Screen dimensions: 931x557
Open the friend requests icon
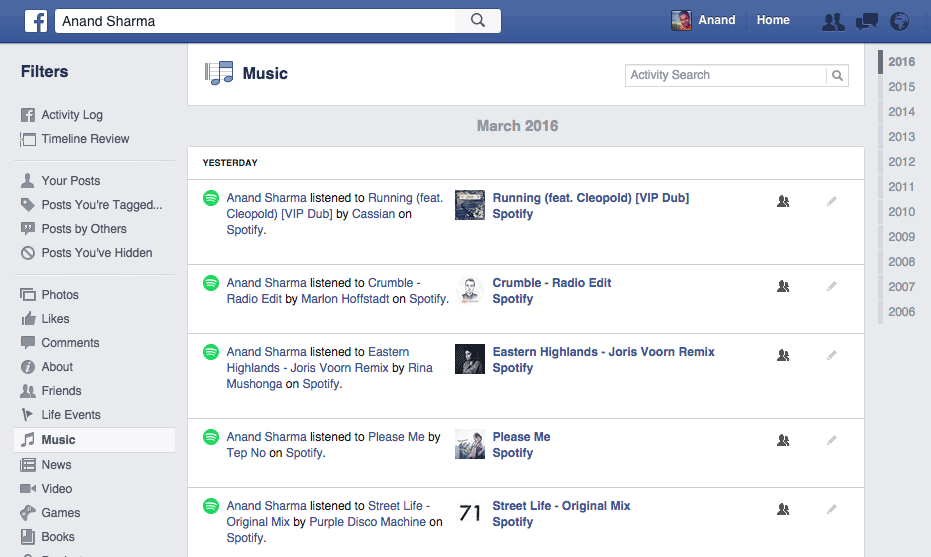pos(833,21)
